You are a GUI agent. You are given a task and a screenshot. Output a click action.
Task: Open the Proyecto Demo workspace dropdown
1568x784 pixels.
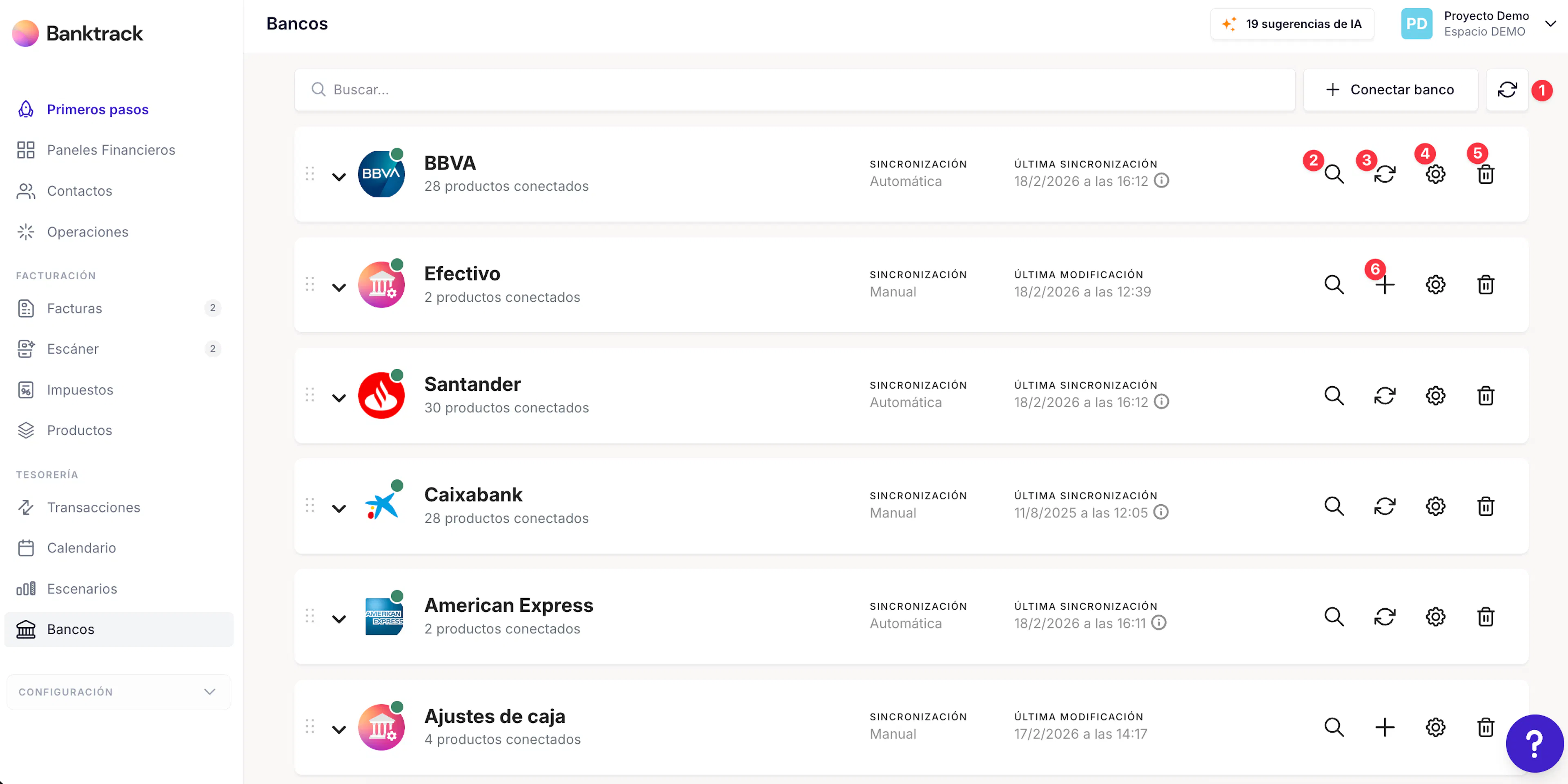[x=1549, y=24]
